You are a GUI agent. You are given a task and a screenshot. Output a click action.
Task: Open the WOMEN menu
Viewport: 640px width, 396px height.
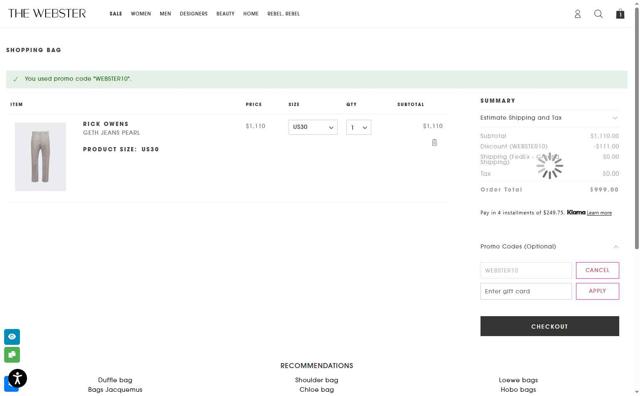pyautogui.click(x=141, y=14)
